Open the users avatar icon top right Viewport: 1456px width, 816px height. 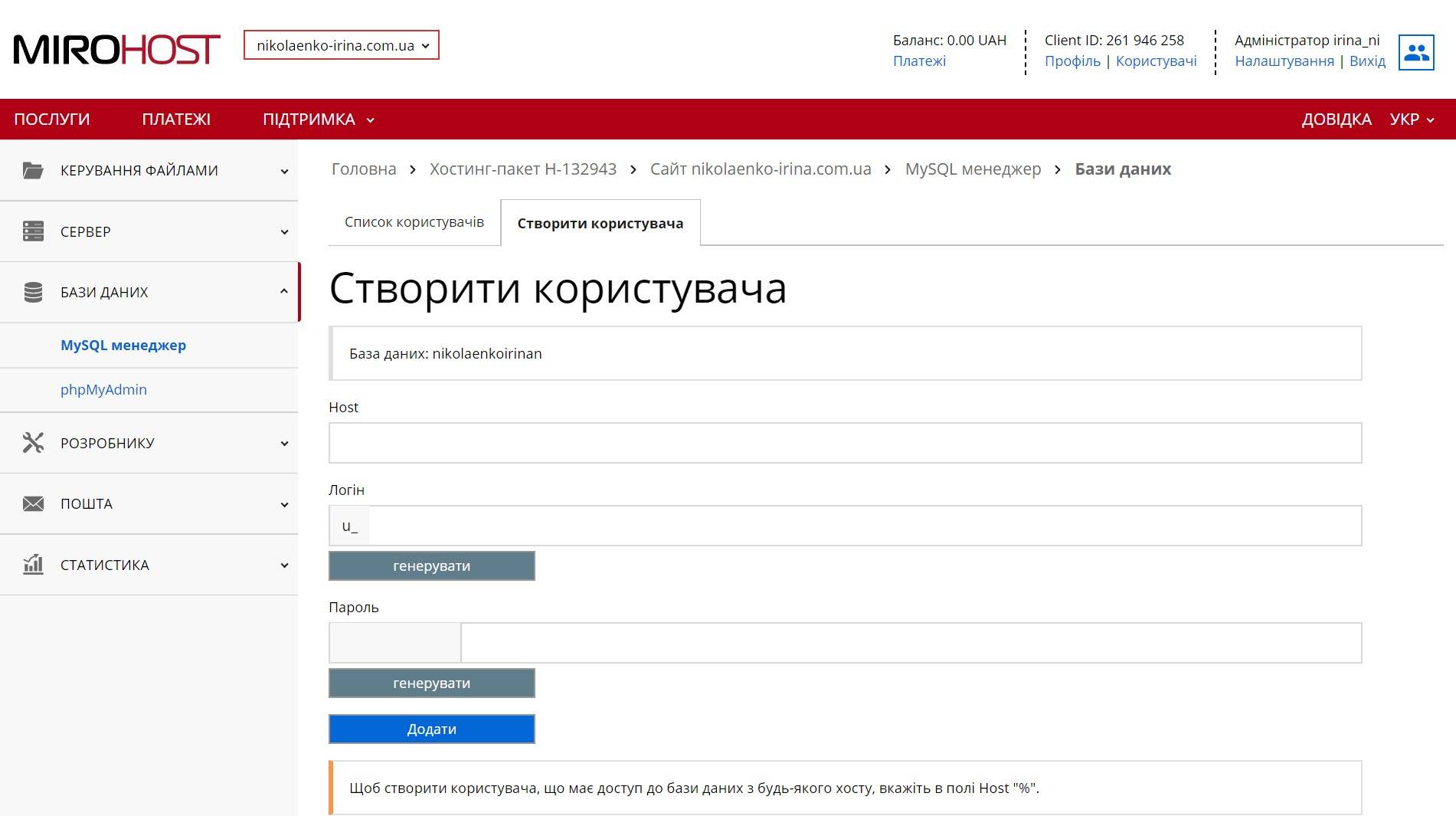(x=1416, y=52)
